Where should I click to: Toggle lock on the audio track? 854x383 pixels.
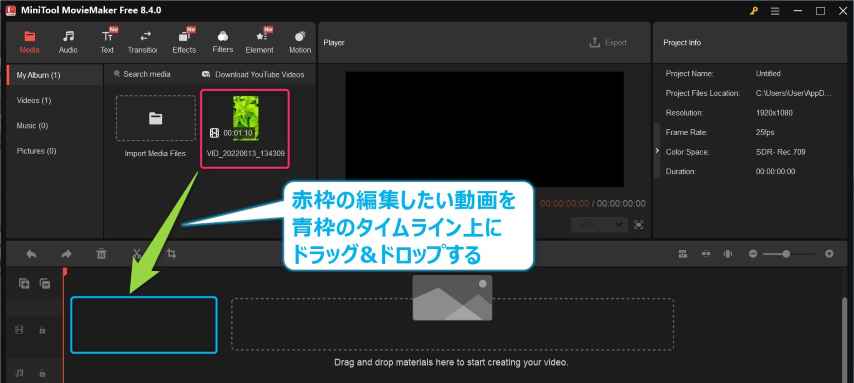click(x=42, y=374)
